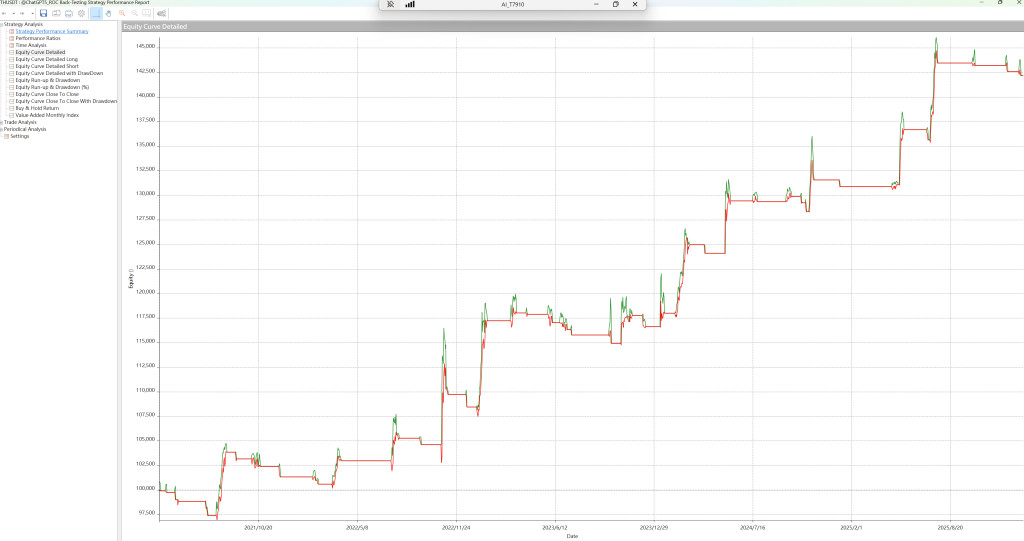Select Equity Curve Detailed with DrawDown

tap(58, 73)
